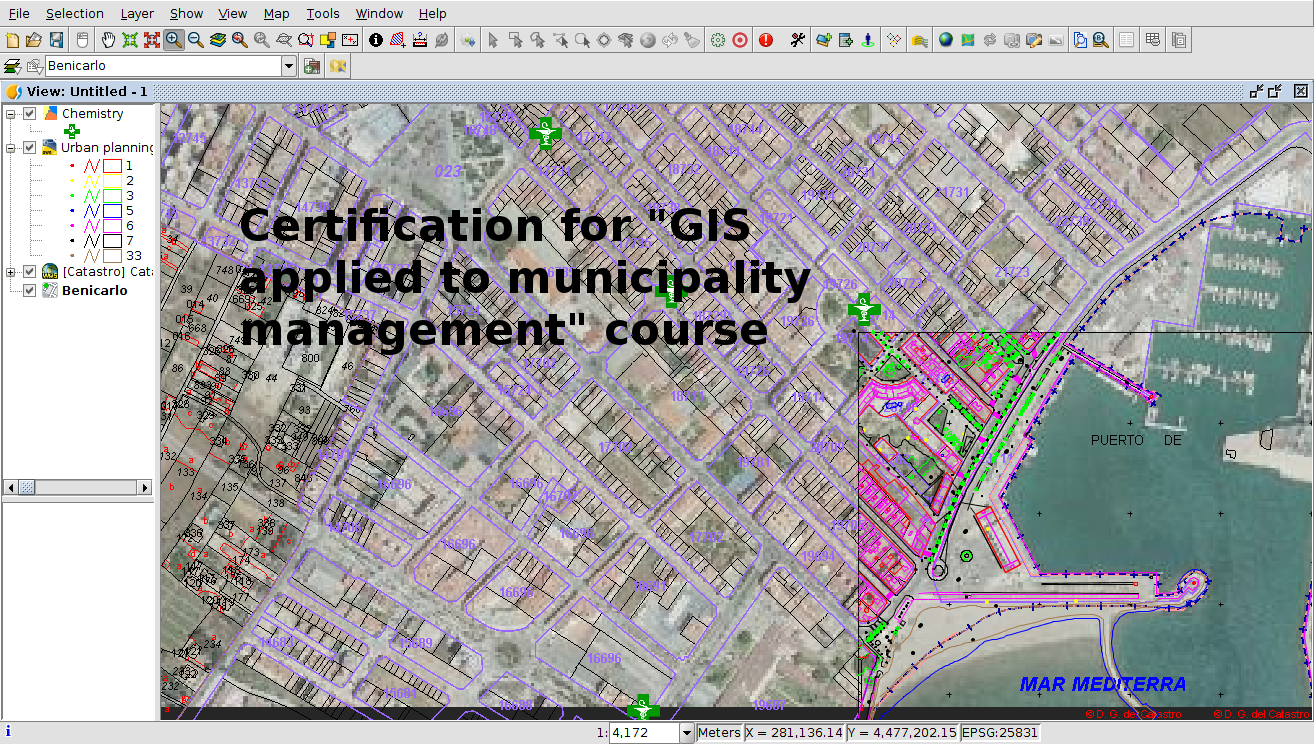Open the Benicarlo locator dropdown arrow
1314x744 pixels.
pyautogui.click(x=289, y=66)
